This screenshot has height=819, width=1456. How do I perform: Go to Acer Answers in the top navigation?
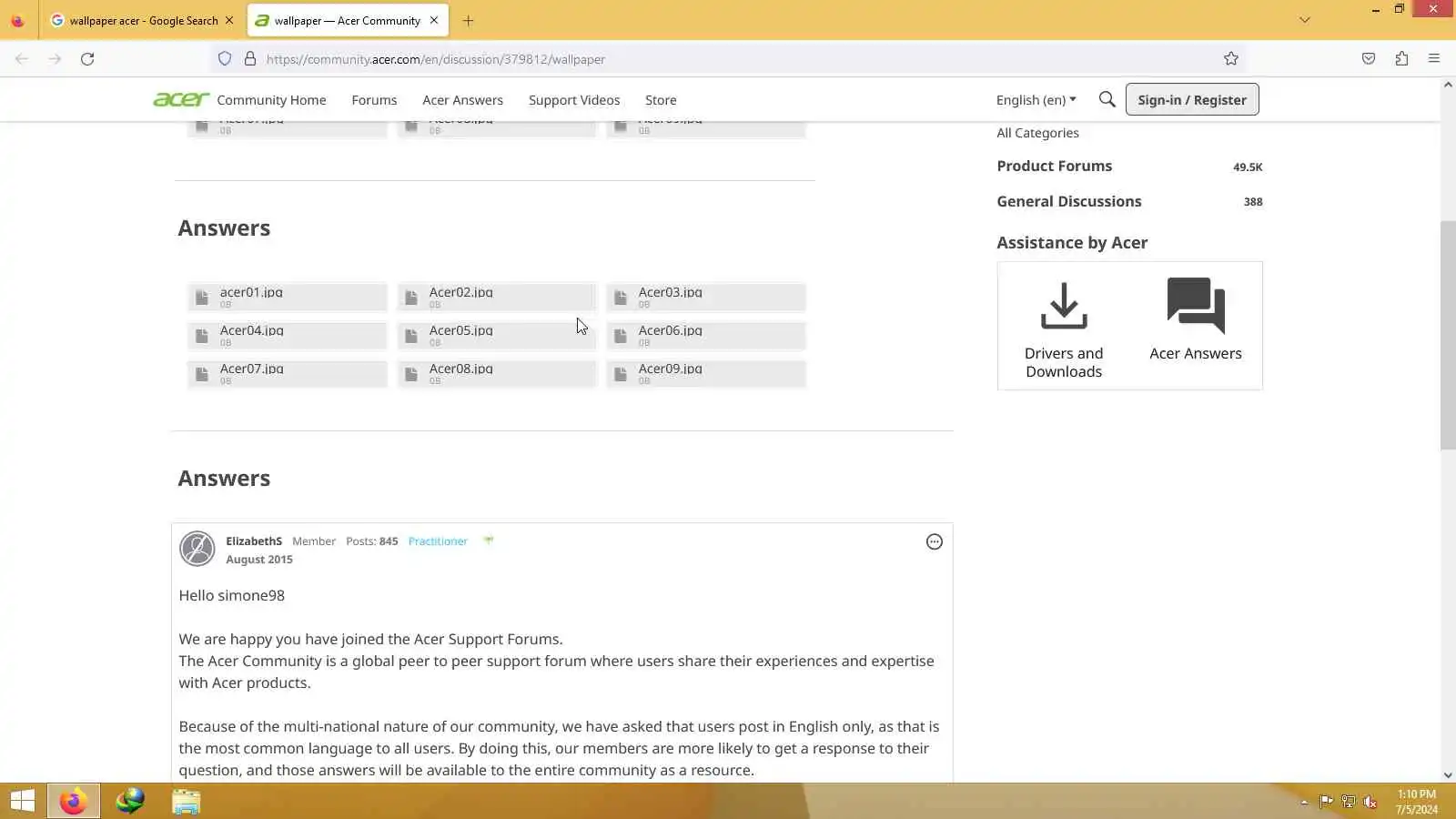[462, 100]
